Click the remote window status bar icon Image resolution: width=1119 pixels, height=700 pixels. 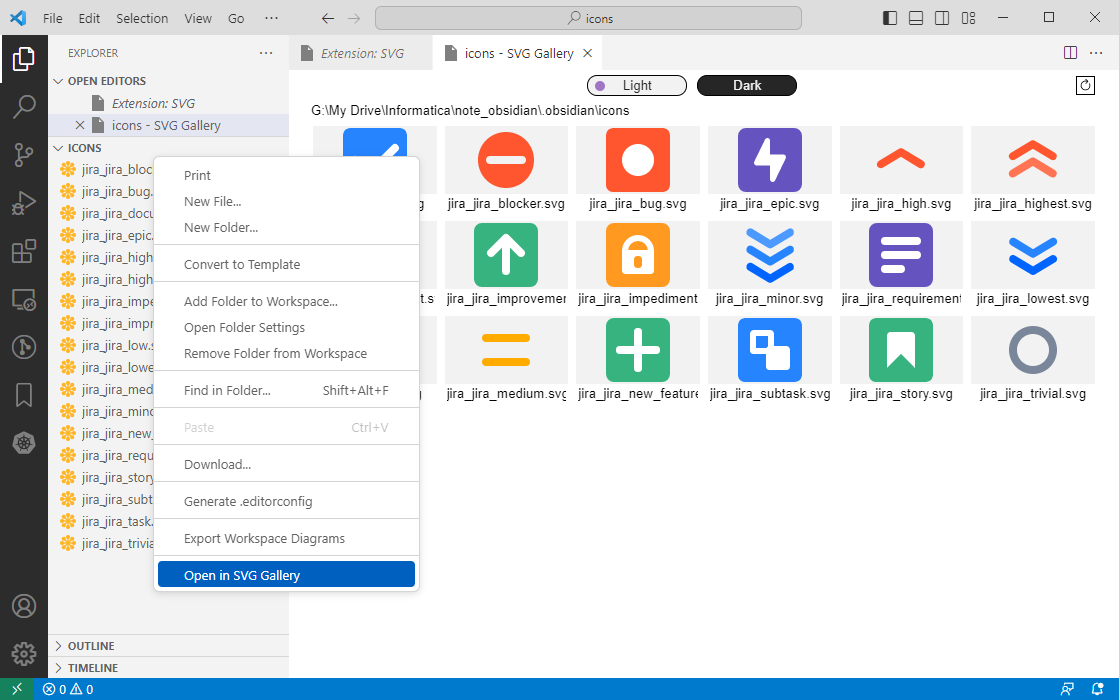point(17,689)
